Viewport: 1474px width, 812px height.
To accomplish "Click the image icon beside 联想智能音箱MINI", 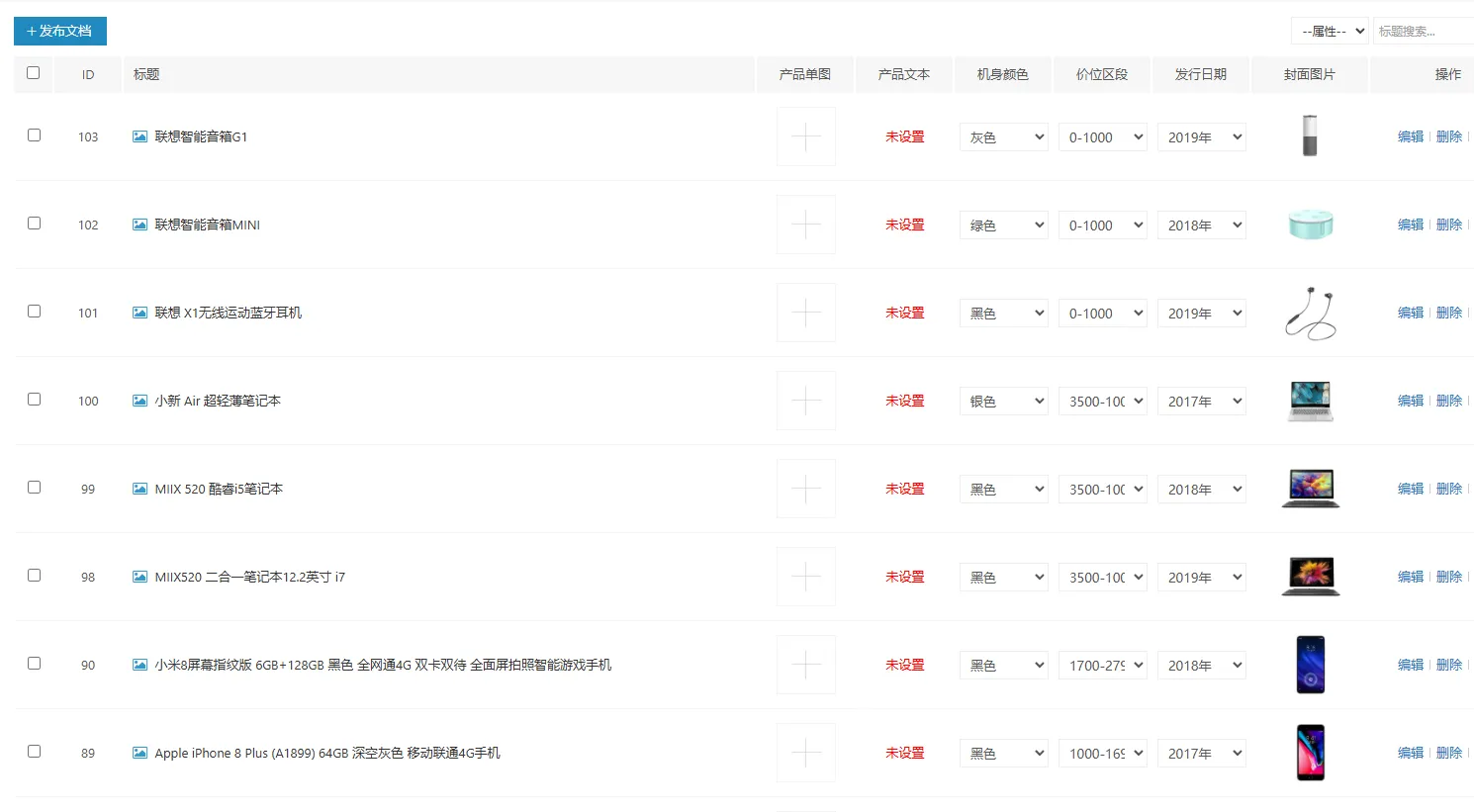I will click(x=139, y=225).
